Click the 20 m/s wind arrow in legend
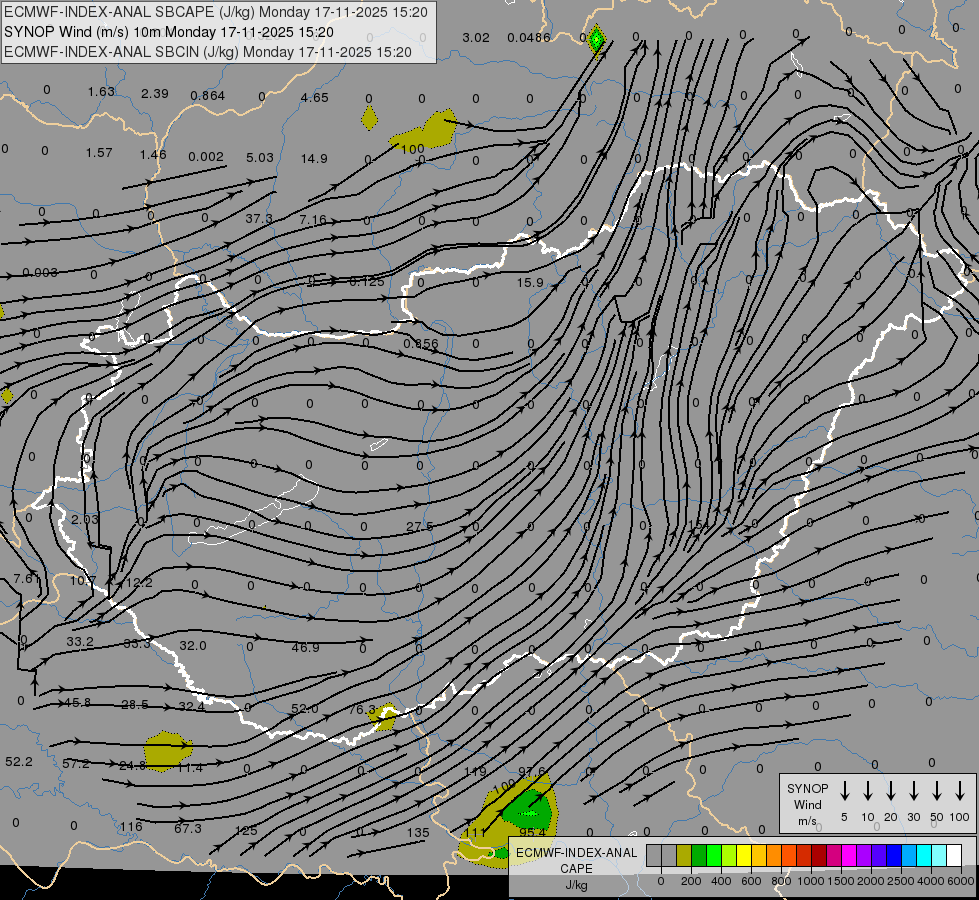Screen dimensions: 979x900 (890, 791)
